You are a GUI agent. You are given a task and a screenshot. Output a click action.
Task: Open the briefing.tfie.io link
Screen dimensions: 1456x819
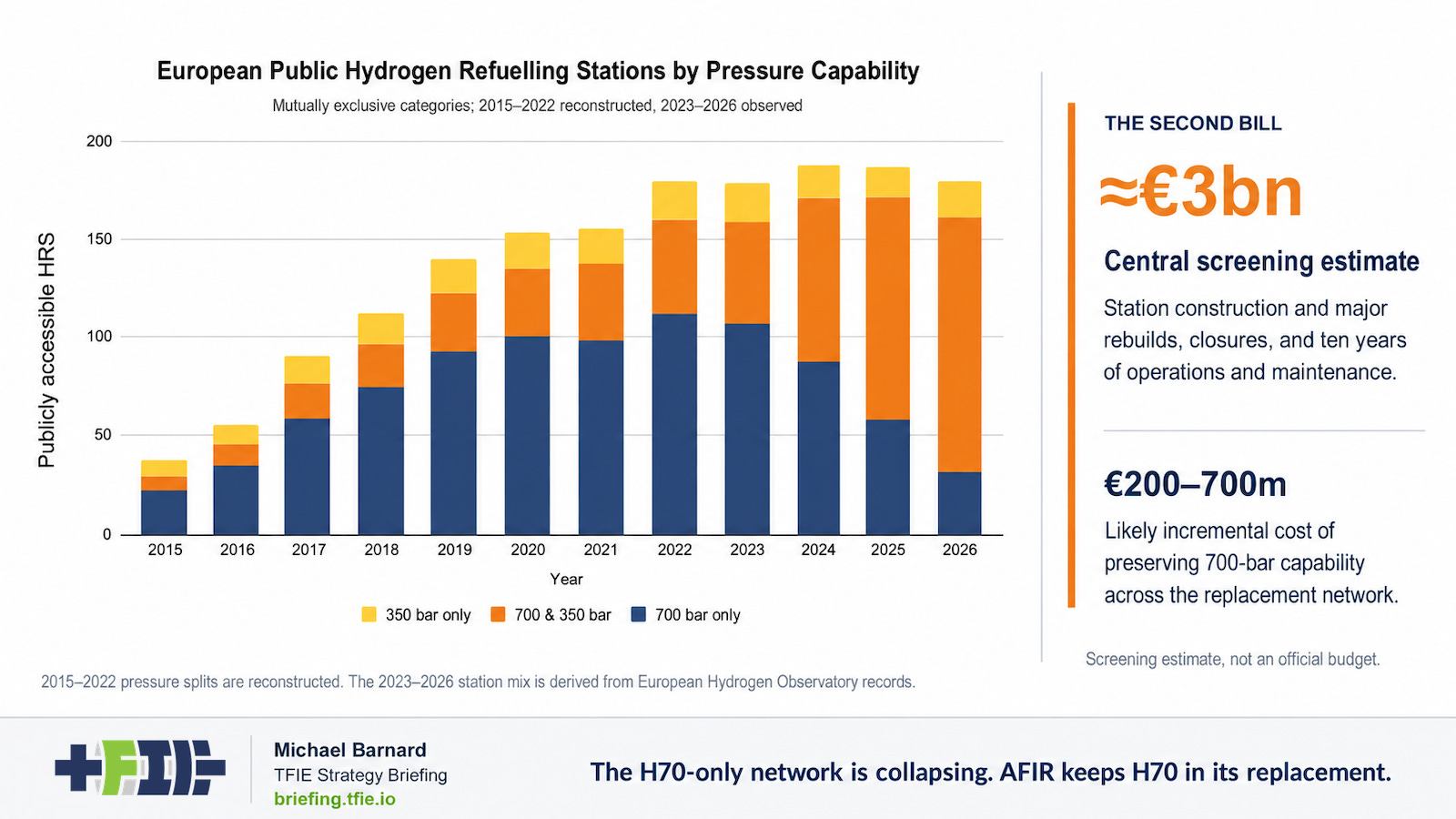tap(335, 799)
